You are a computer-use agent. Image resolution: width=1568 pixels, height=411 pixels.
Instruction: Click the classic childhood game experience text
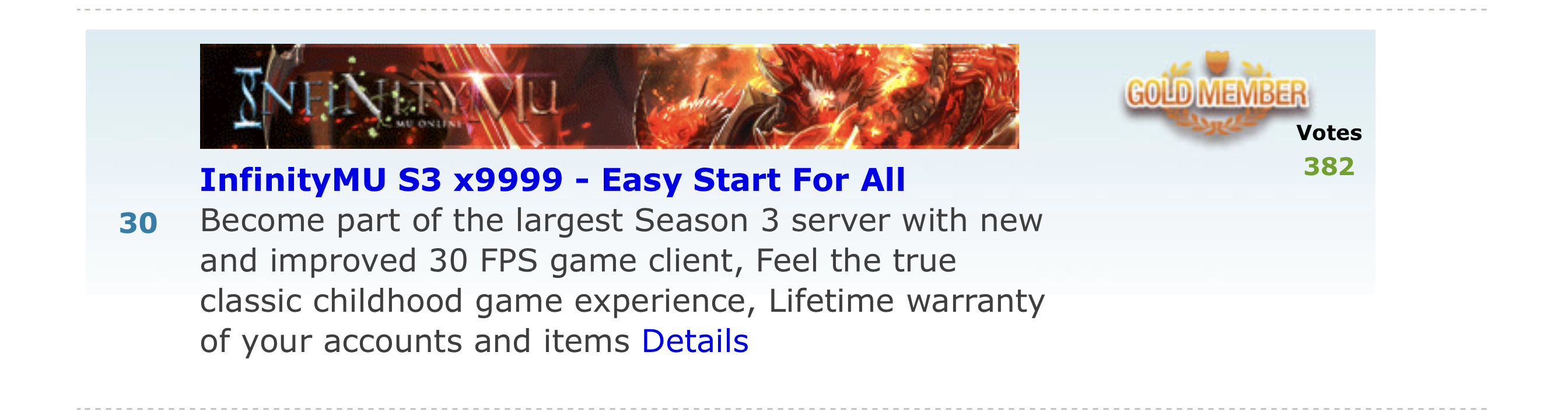(478, 301)
